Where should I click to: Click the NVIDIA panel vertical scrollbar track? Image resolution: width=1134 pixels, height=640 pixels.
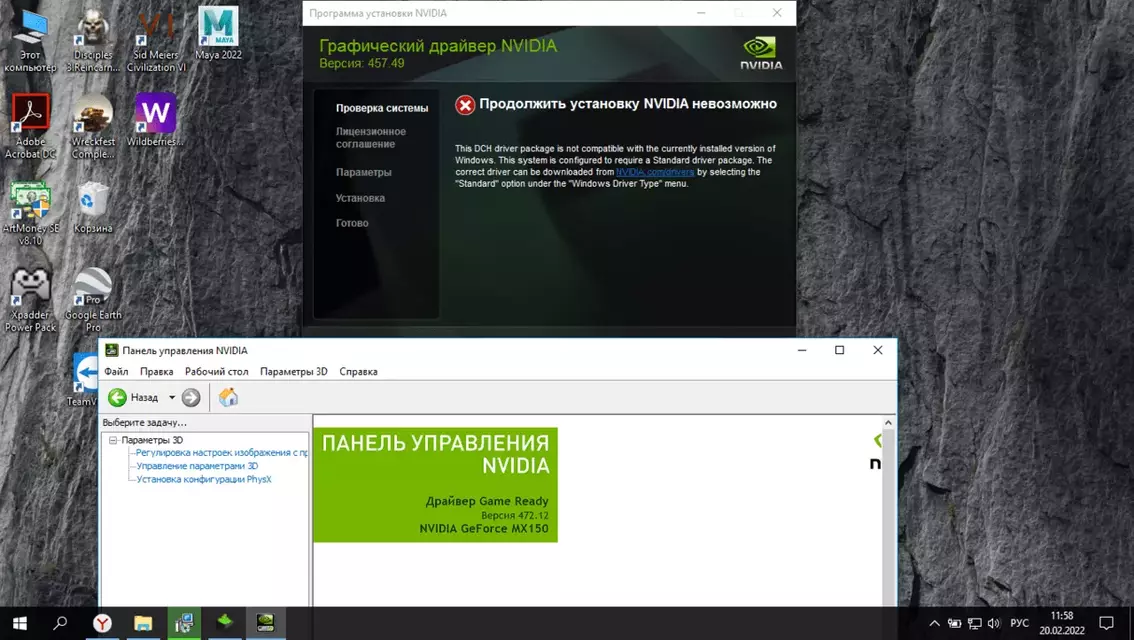pos(888,518)
